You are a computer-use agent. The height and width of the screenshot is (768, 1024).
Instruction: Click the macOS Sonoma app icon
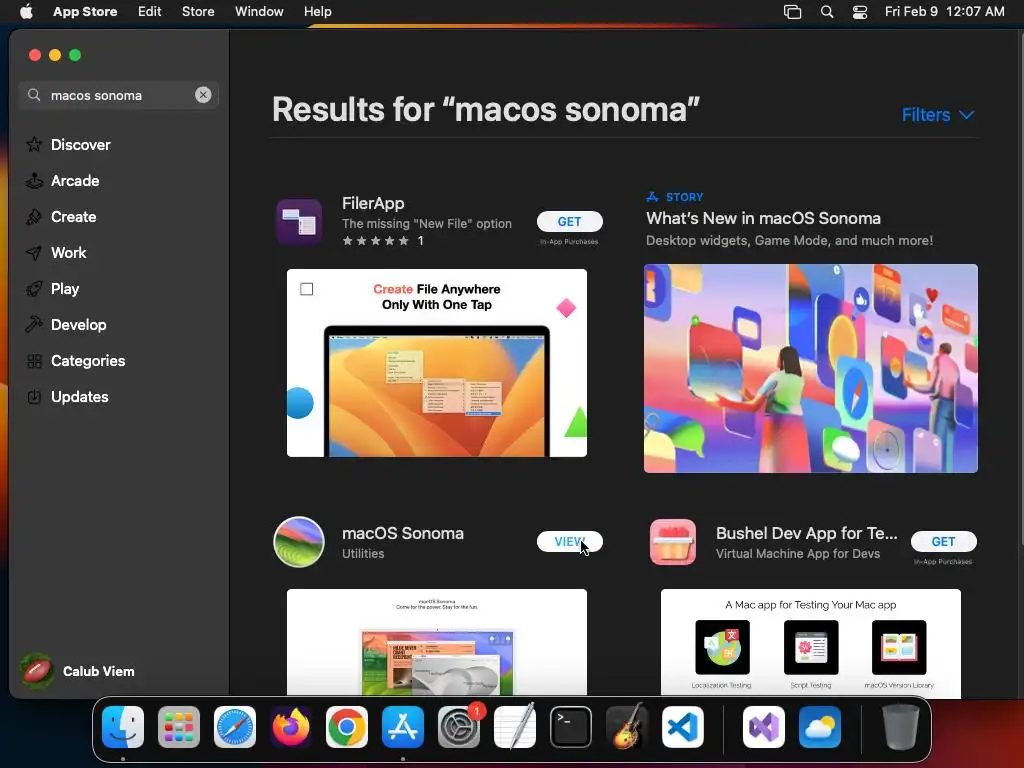click(x=299, y=542)
